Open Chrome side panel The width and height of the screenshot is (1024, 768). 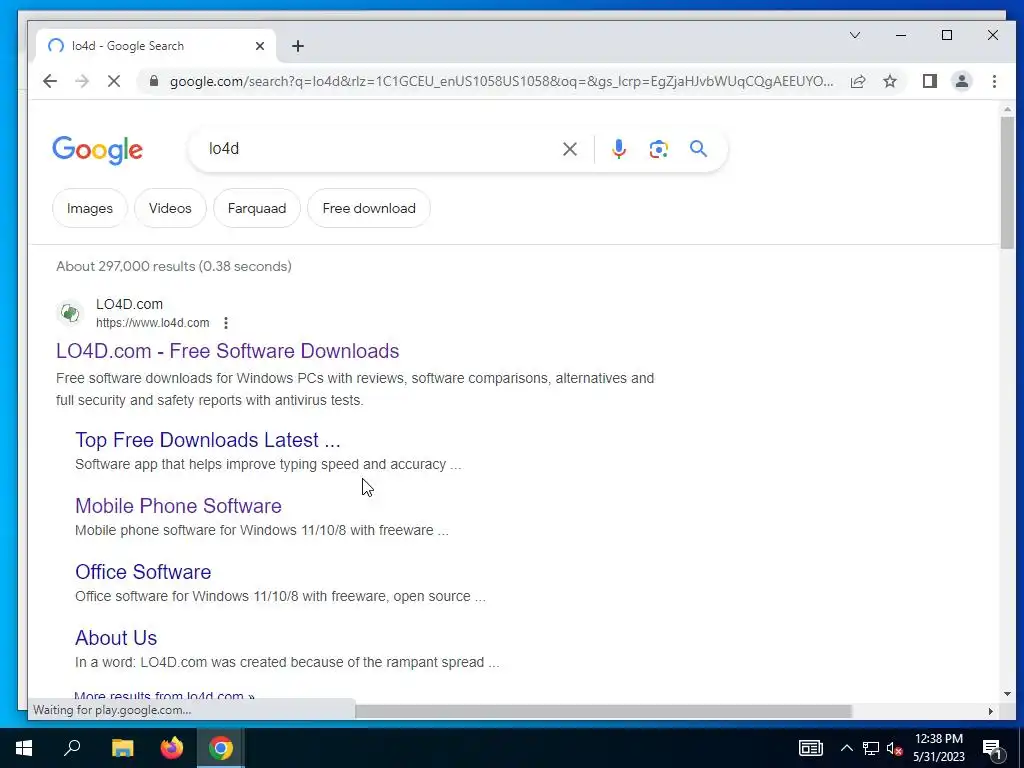click(x=929, y=81)
